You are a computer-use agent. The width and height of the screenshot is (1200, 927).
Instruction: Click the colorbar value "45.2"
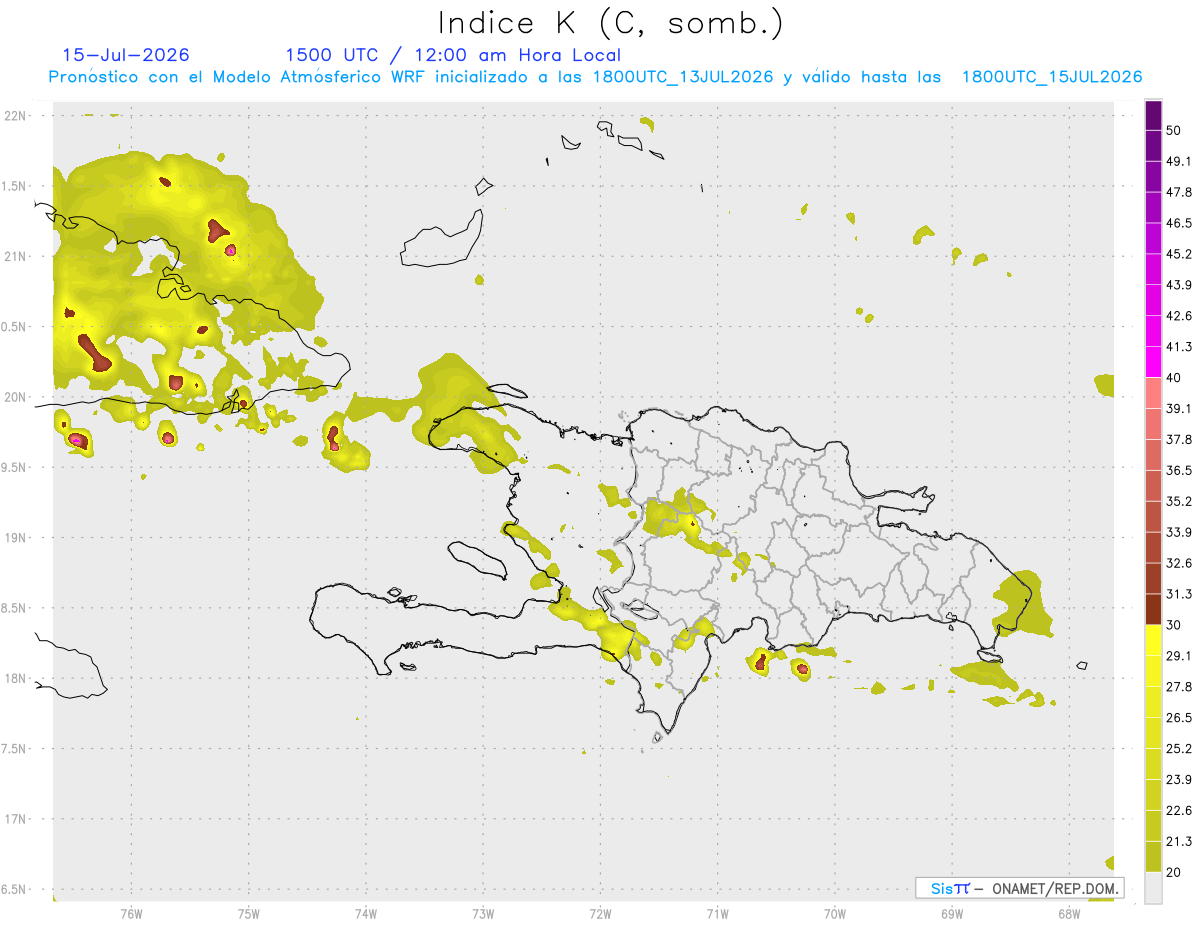pos(1179,254)
